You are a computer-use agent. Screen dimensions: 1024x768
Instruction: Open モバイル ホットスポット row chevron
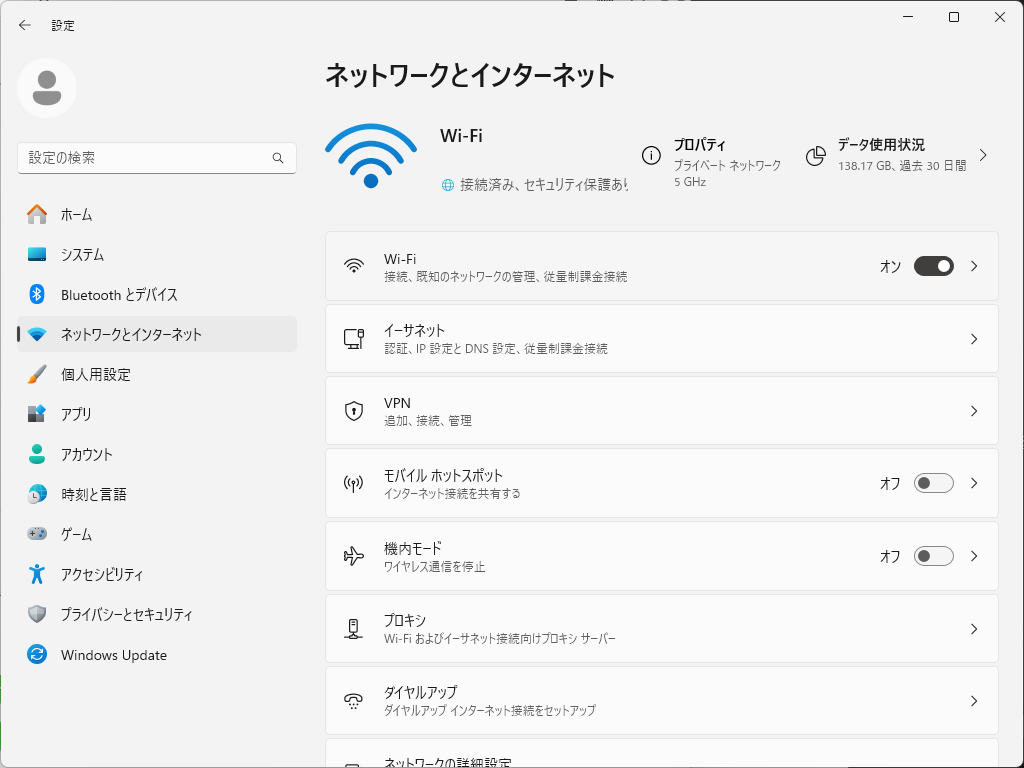974,483
